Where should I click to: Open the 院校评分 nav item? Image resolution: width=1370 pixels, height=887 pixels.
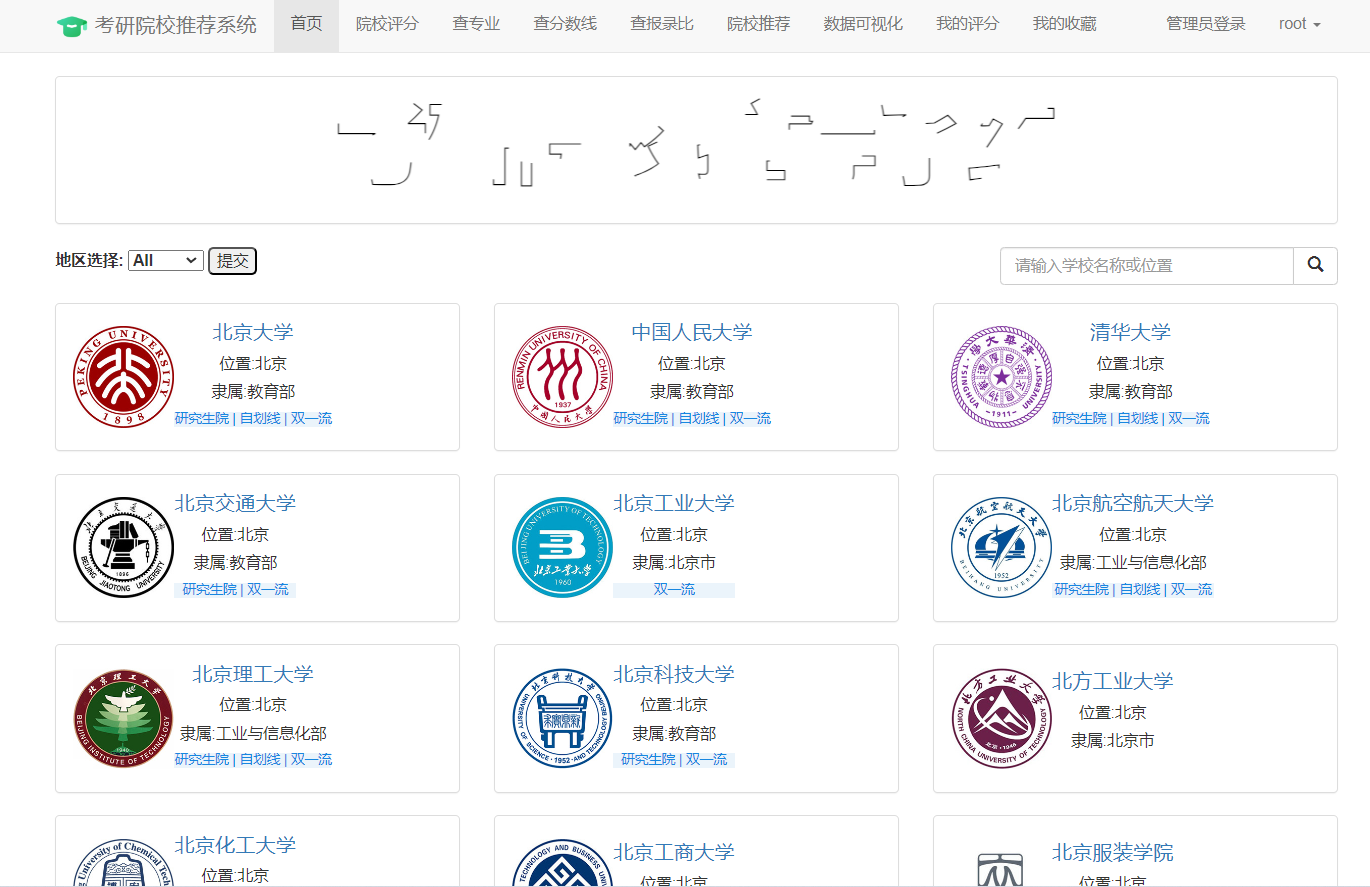[x=387, y=24]
